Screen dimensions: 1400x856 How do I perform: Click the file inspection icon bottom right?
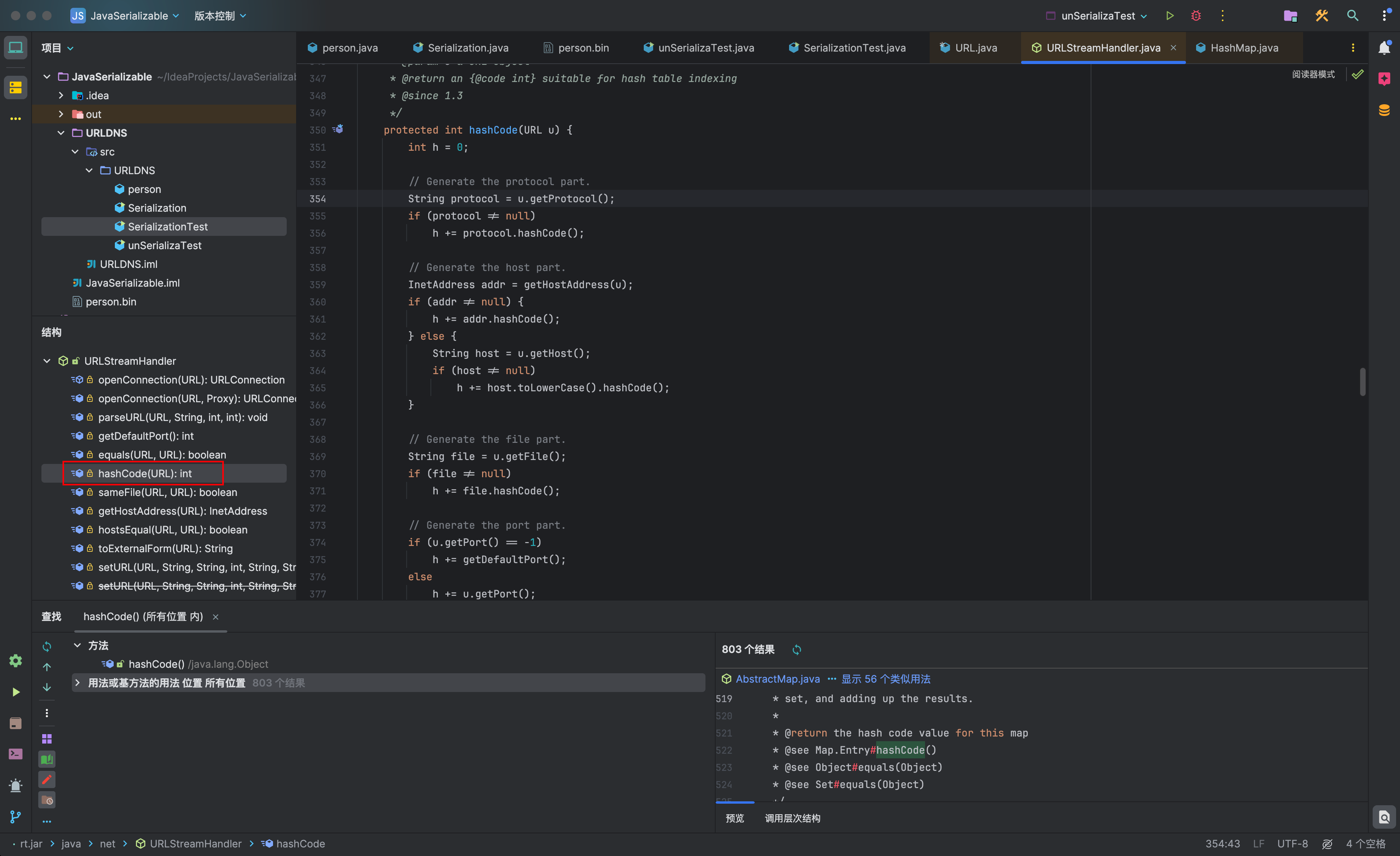(1384, 817)
